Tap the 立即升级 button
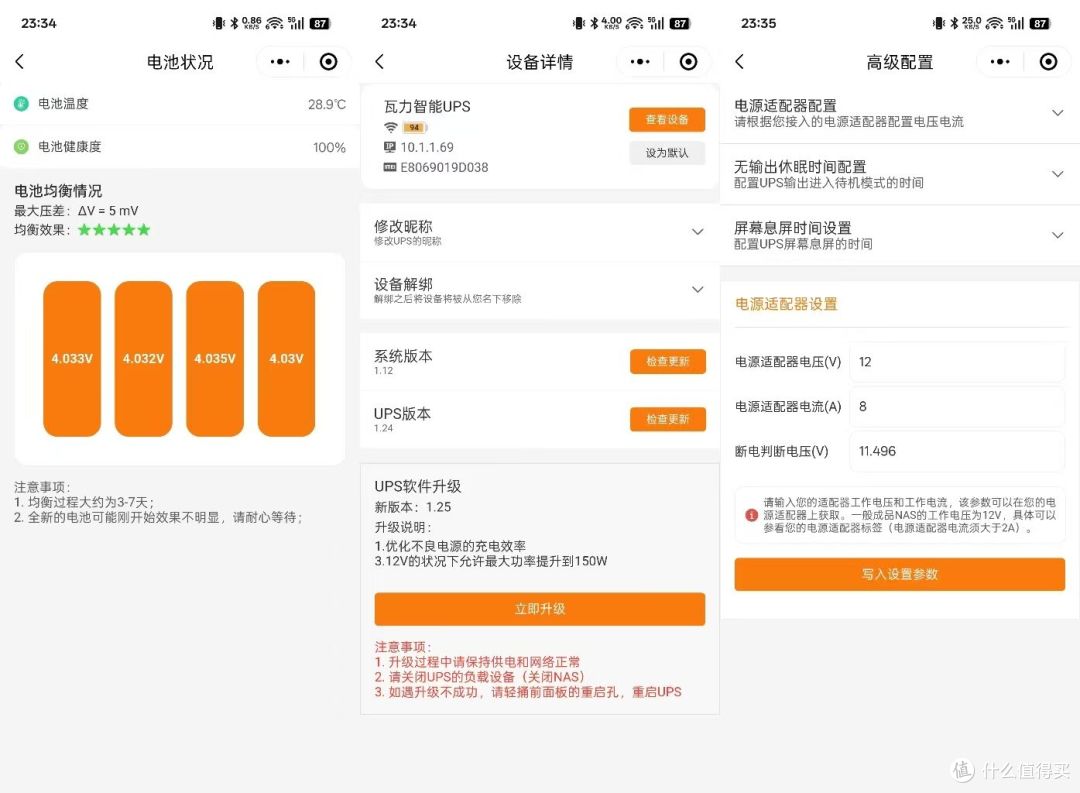The width and height of the screenshot is (1080, 793). pyautogui.click(x=539, y=609)
